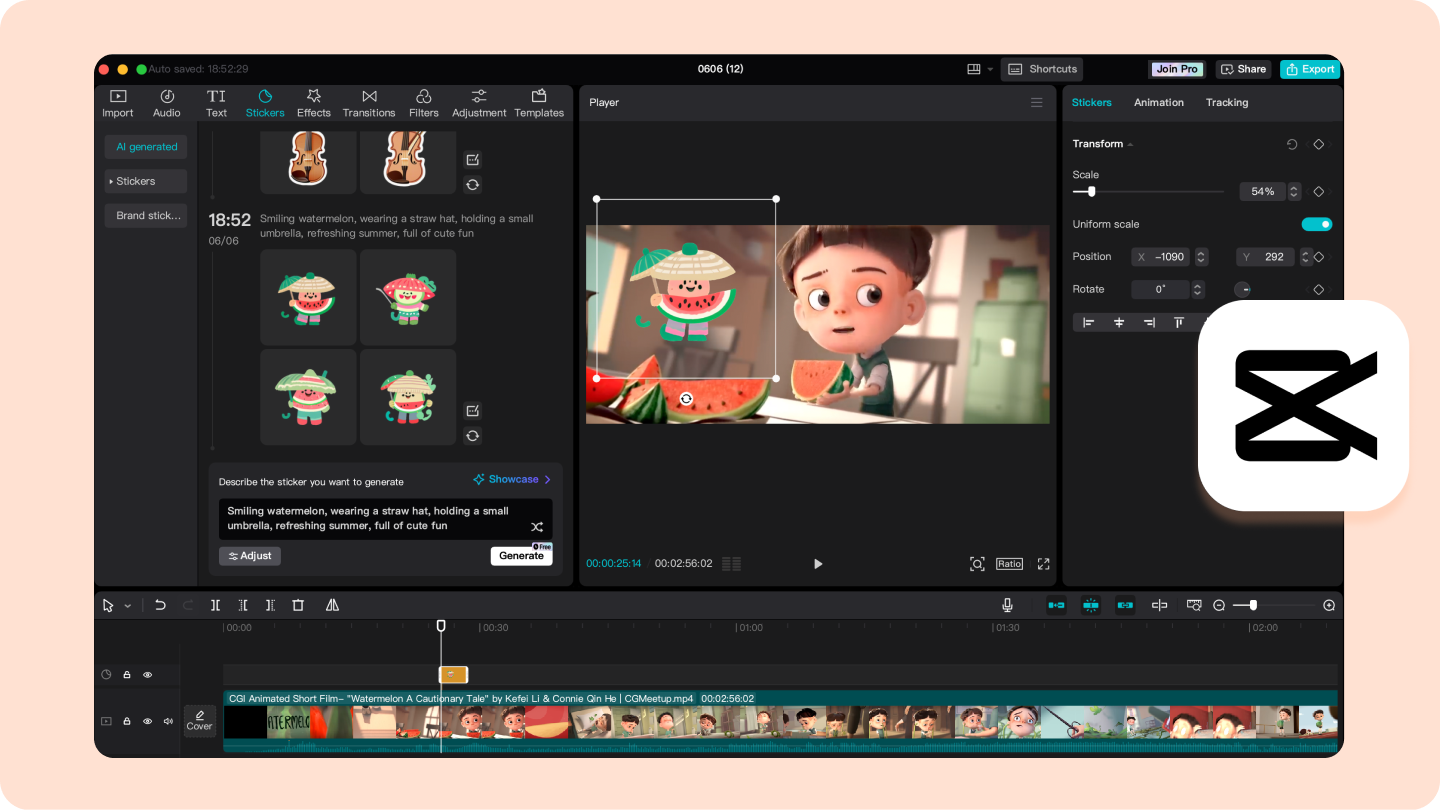
Task: Open the Showcase link
Action: click(513, 480)
